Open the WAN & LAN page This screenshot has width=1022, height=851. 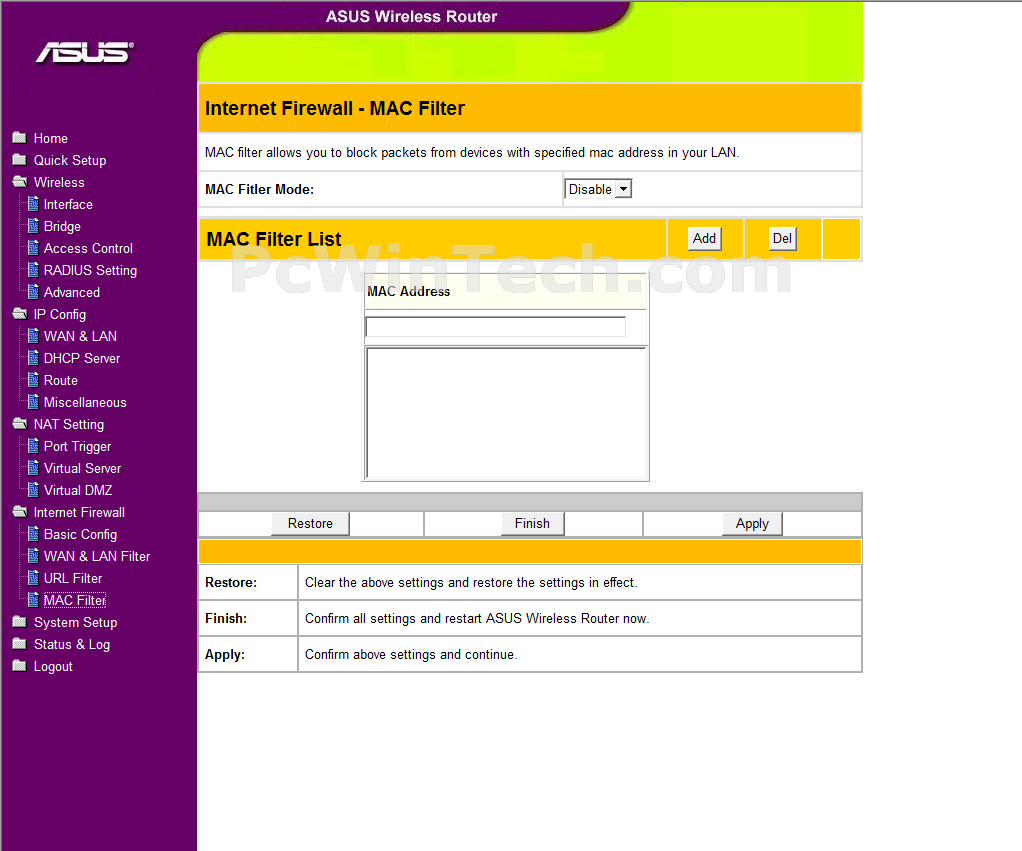81,336
